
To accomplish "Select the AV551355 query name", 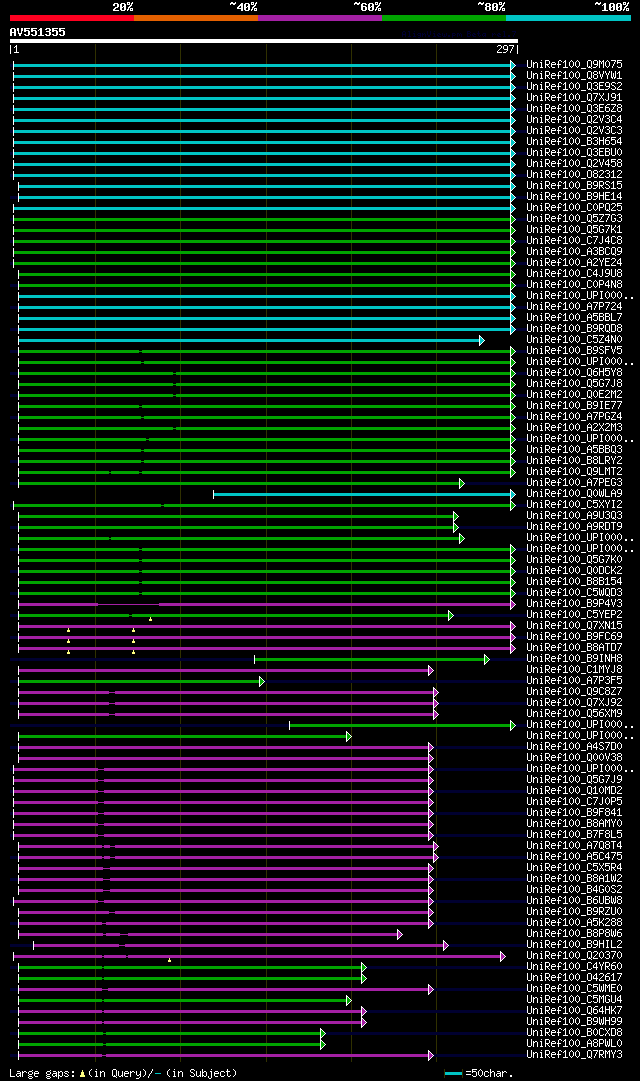I will tap(37, 32).
